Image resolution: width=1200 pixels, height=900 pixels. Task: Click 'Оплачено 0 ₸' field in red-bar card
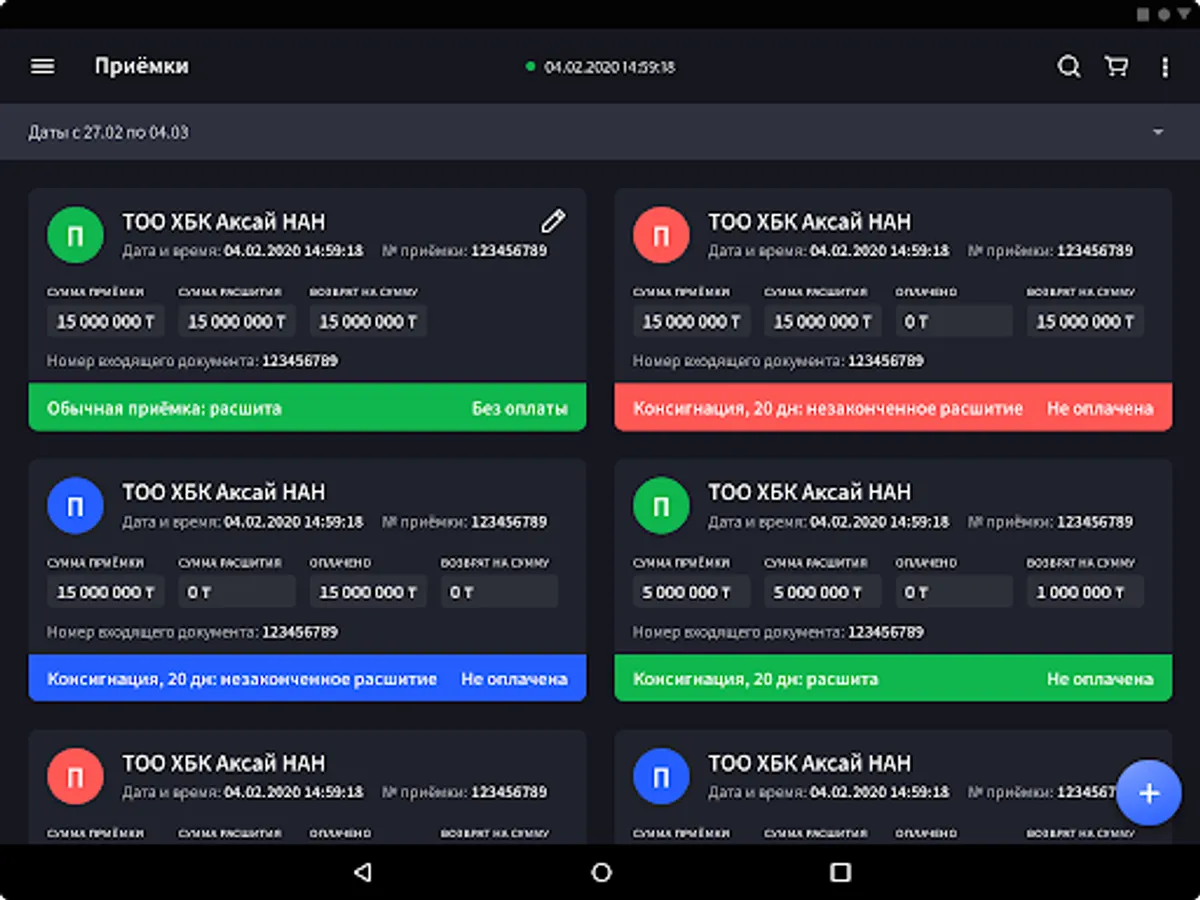pyautogui.click(x=954, y=321)
